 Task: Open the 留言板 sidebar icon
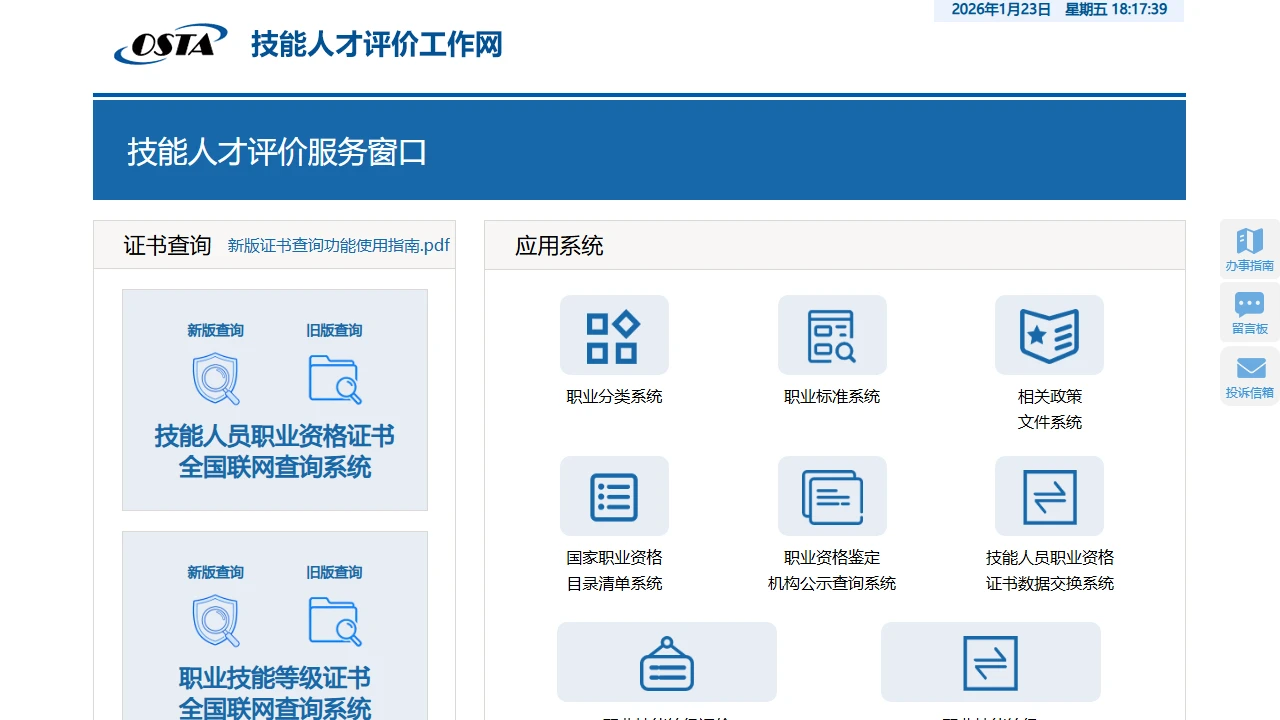click(x=1248, y=312)
